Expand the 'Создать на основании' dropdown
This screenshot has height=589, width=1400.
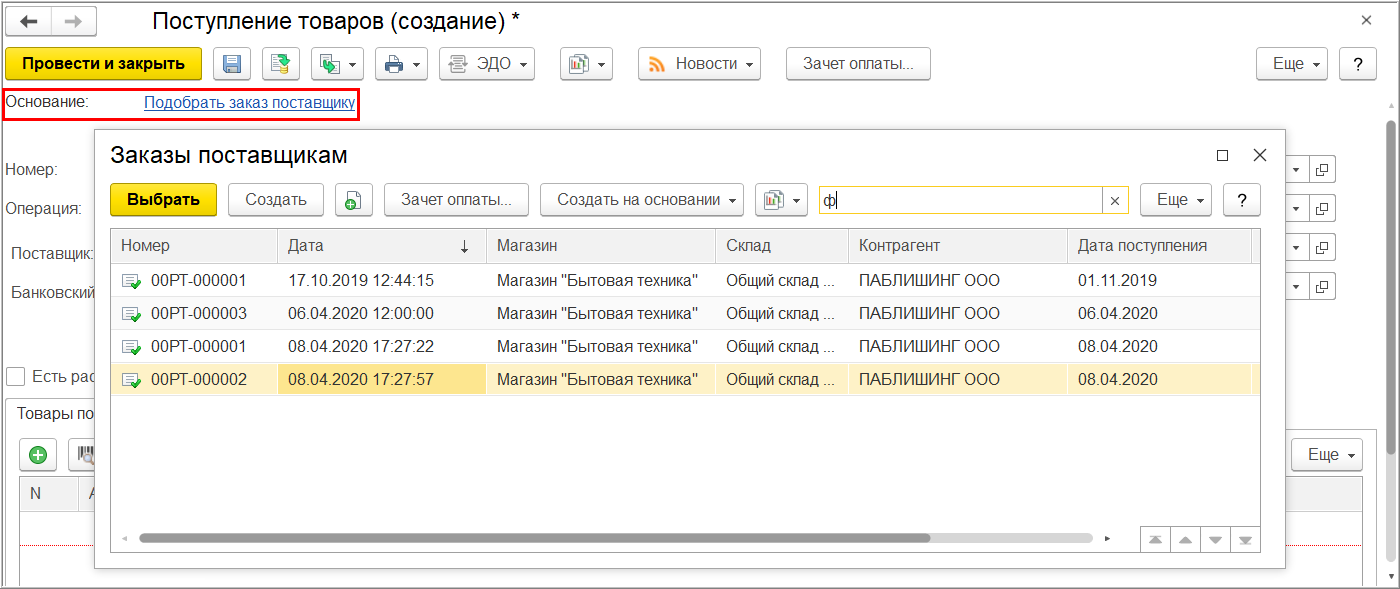point(642,200)
